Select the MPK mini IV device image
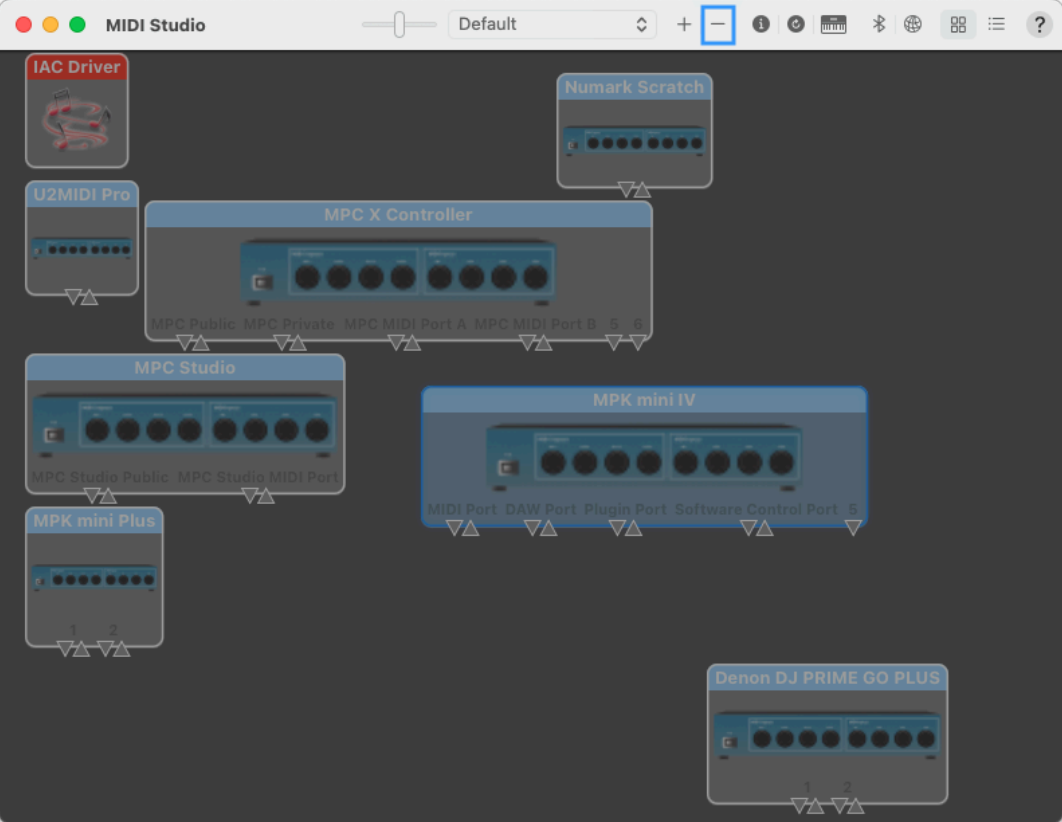This screenshot has height=822, width=1062. tap(644, 457)
